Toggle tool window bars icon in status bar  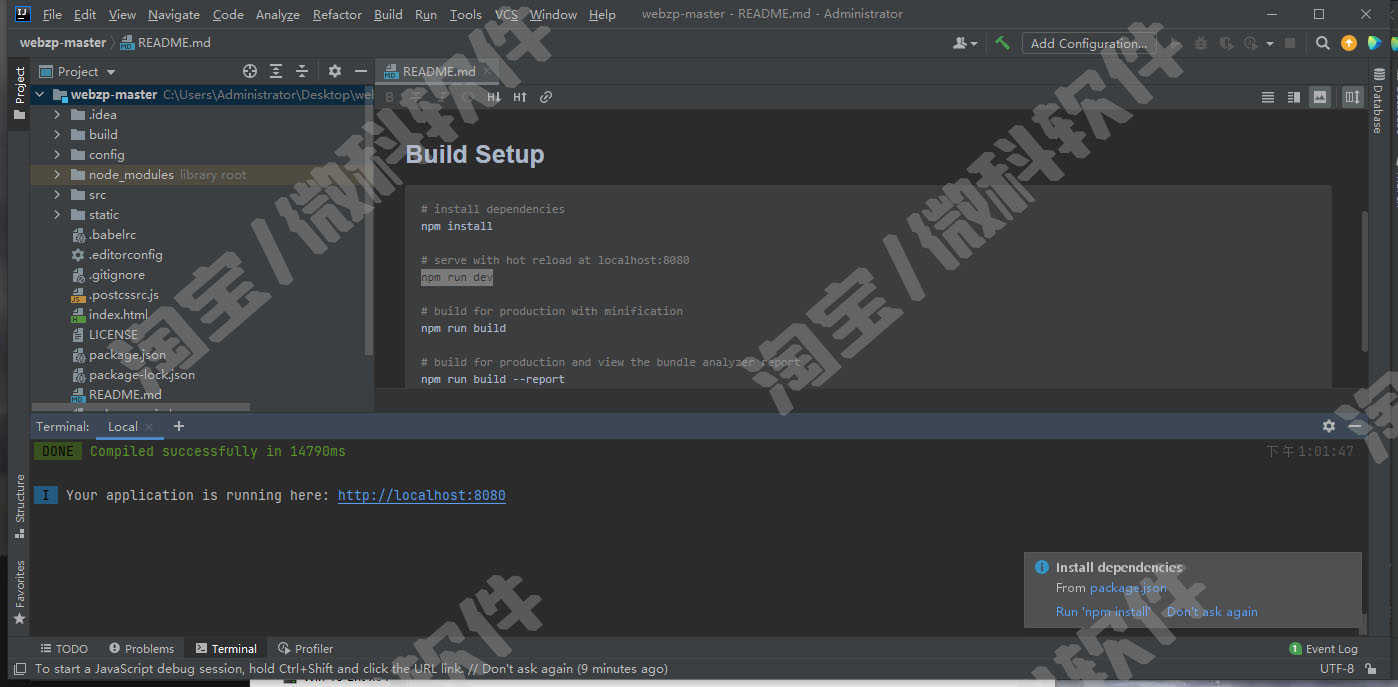(19, 669)
